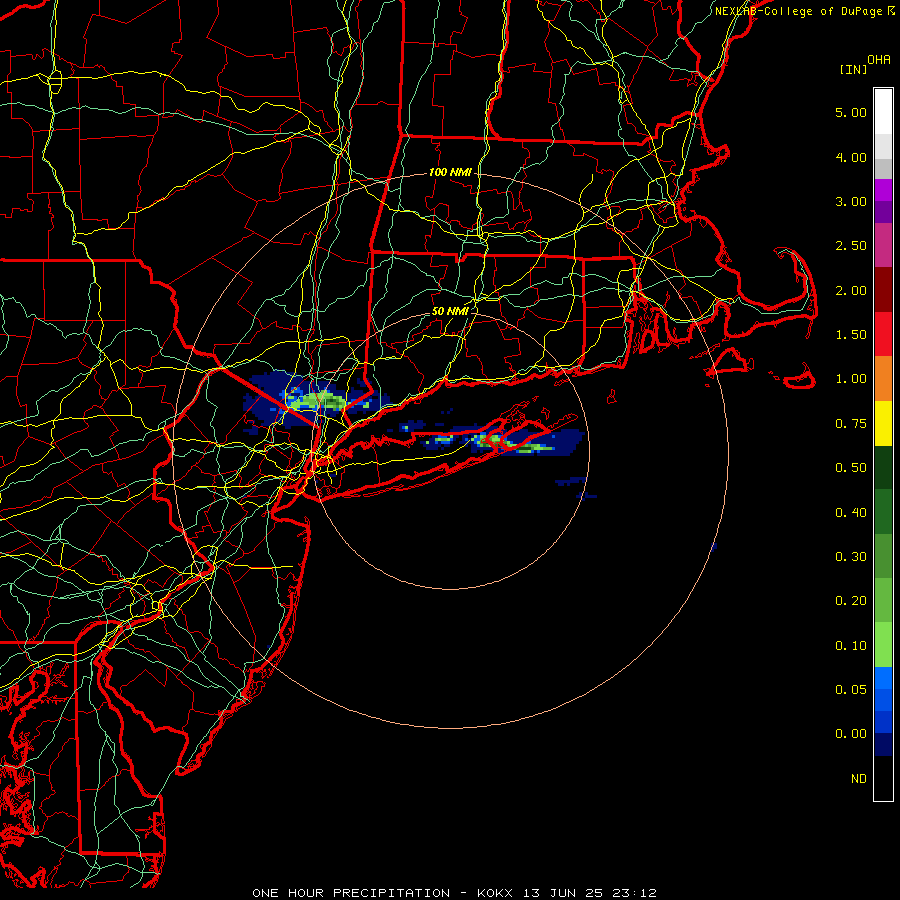Image resolution: width=900 pixels, height=900 pixels.
Task: Click the OHA product label above legend
Action: (x=879, y=60)
